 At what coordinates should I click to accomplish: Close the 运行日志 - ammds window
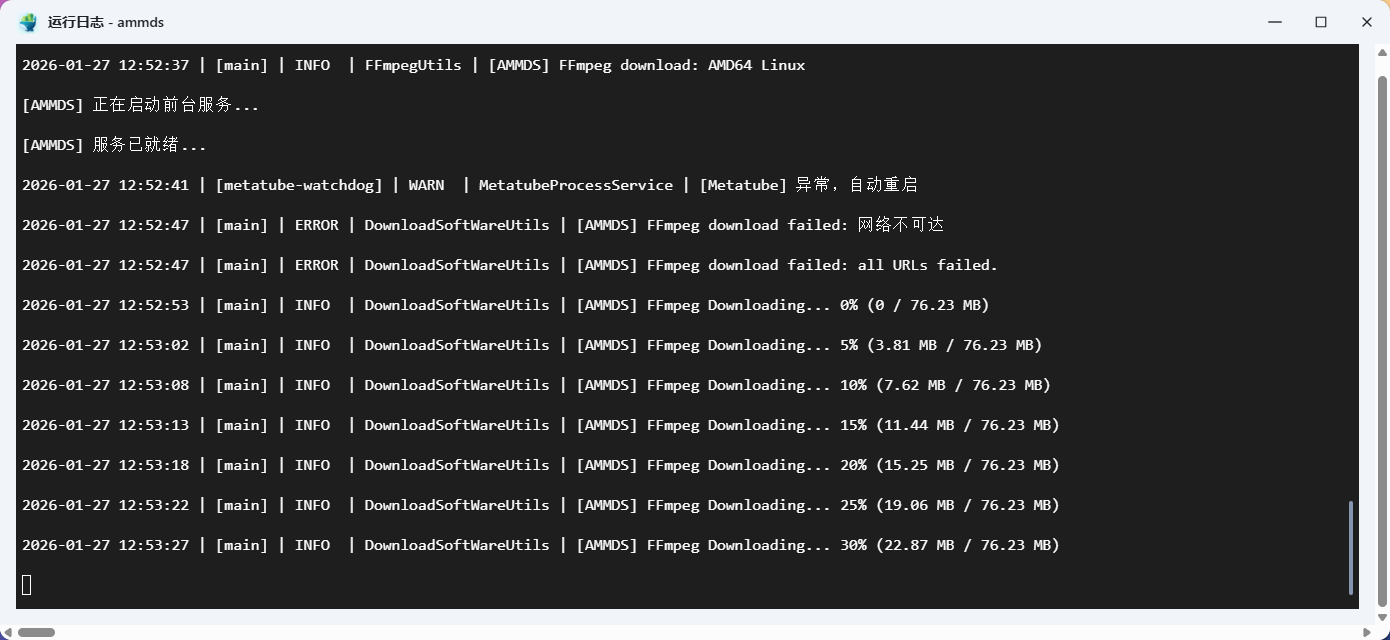[1366, 21]
